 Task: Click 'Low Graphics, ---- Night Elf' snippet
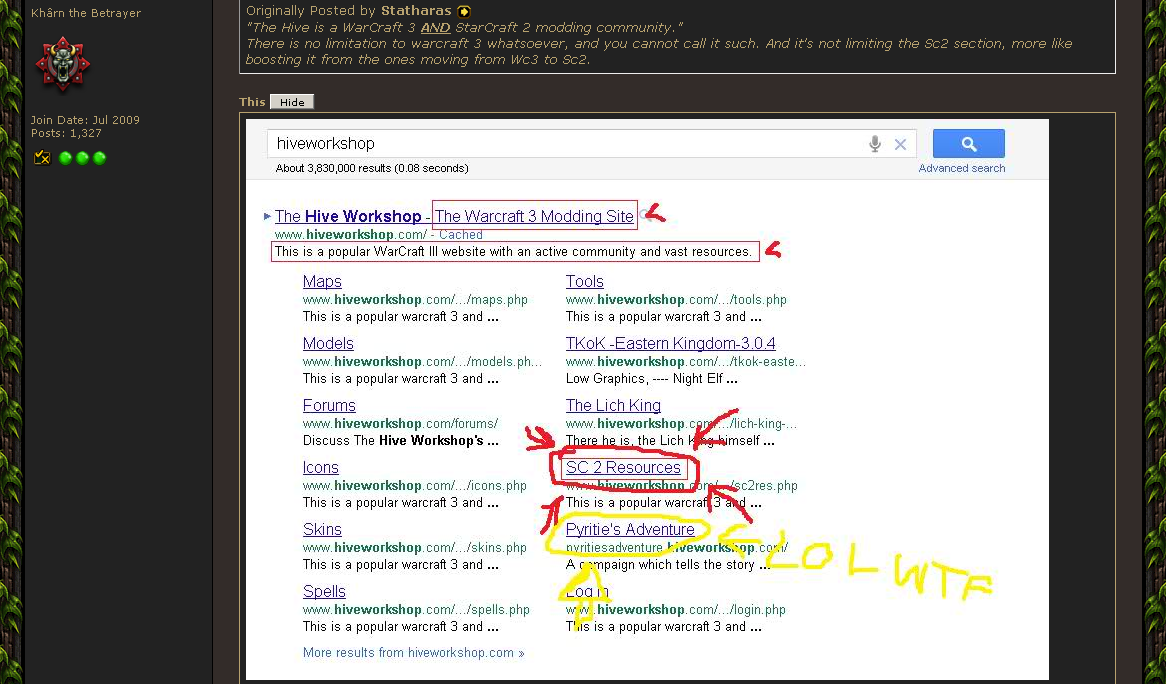coord(651,378)
